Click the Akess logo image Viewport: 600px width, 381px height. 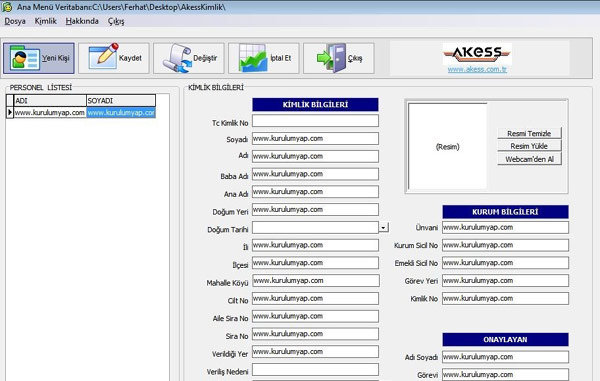click(x=477, y=54)
